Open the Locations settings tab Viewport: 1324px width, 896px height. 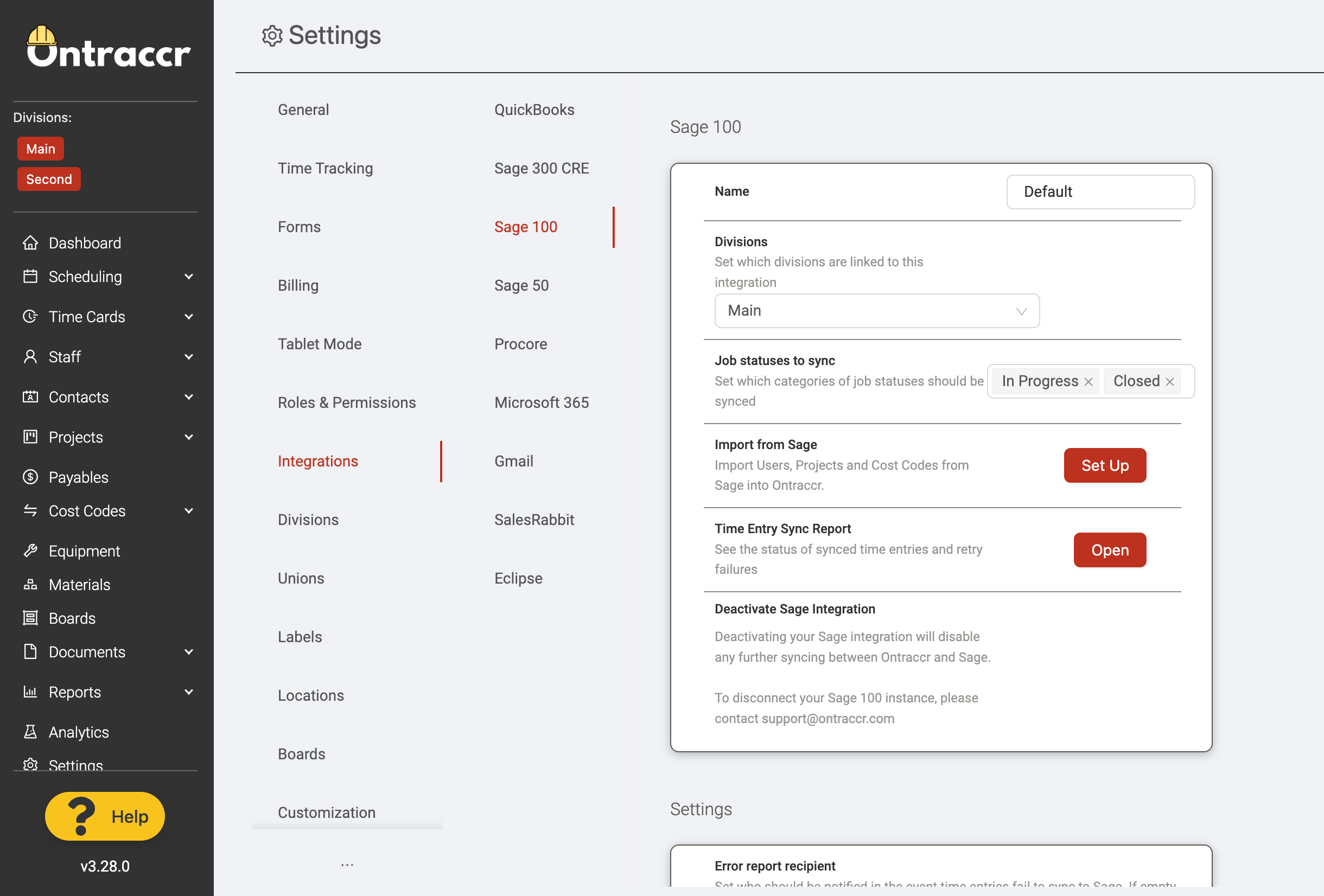pyautogui.click(x=311, y=695)
